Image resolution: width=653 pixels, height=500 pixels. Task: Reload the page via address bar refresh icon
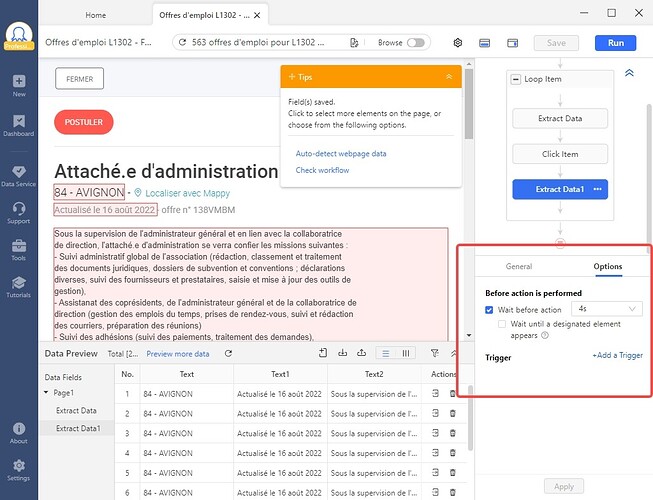coord(182,42)
